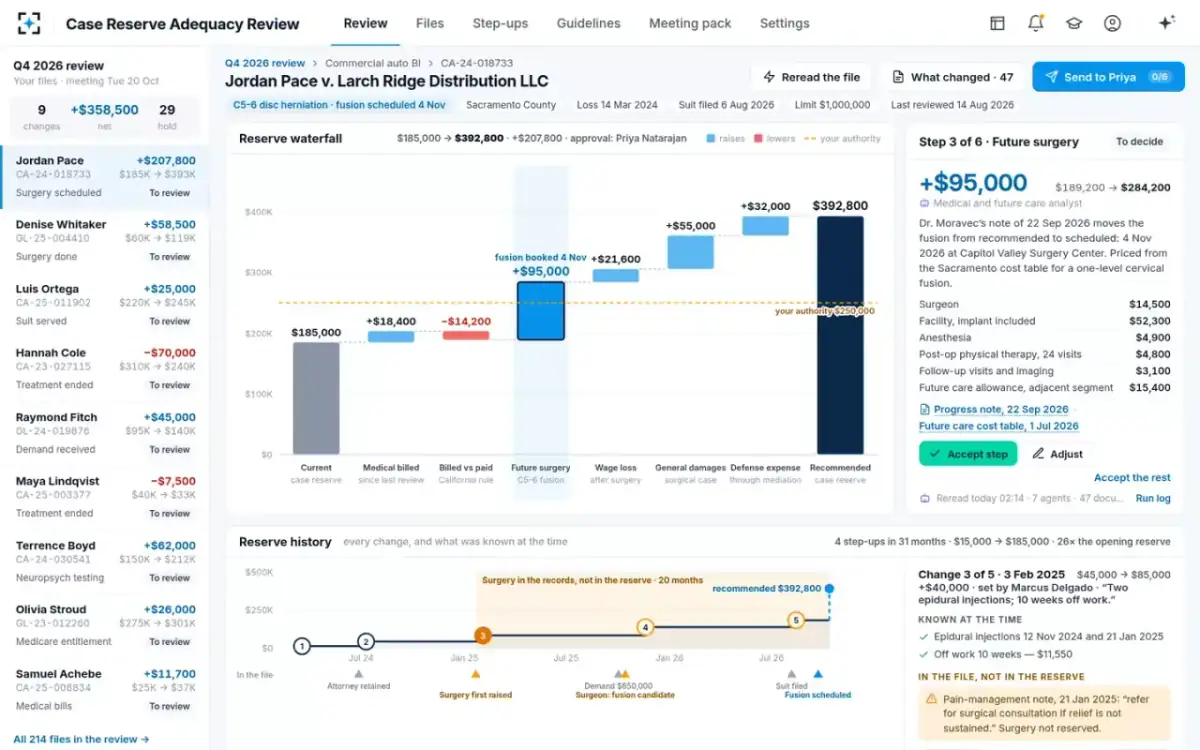Click the Q4 2026 review breadcrumb
This screenshot has width=1200, height=750.
pos(265,63)
